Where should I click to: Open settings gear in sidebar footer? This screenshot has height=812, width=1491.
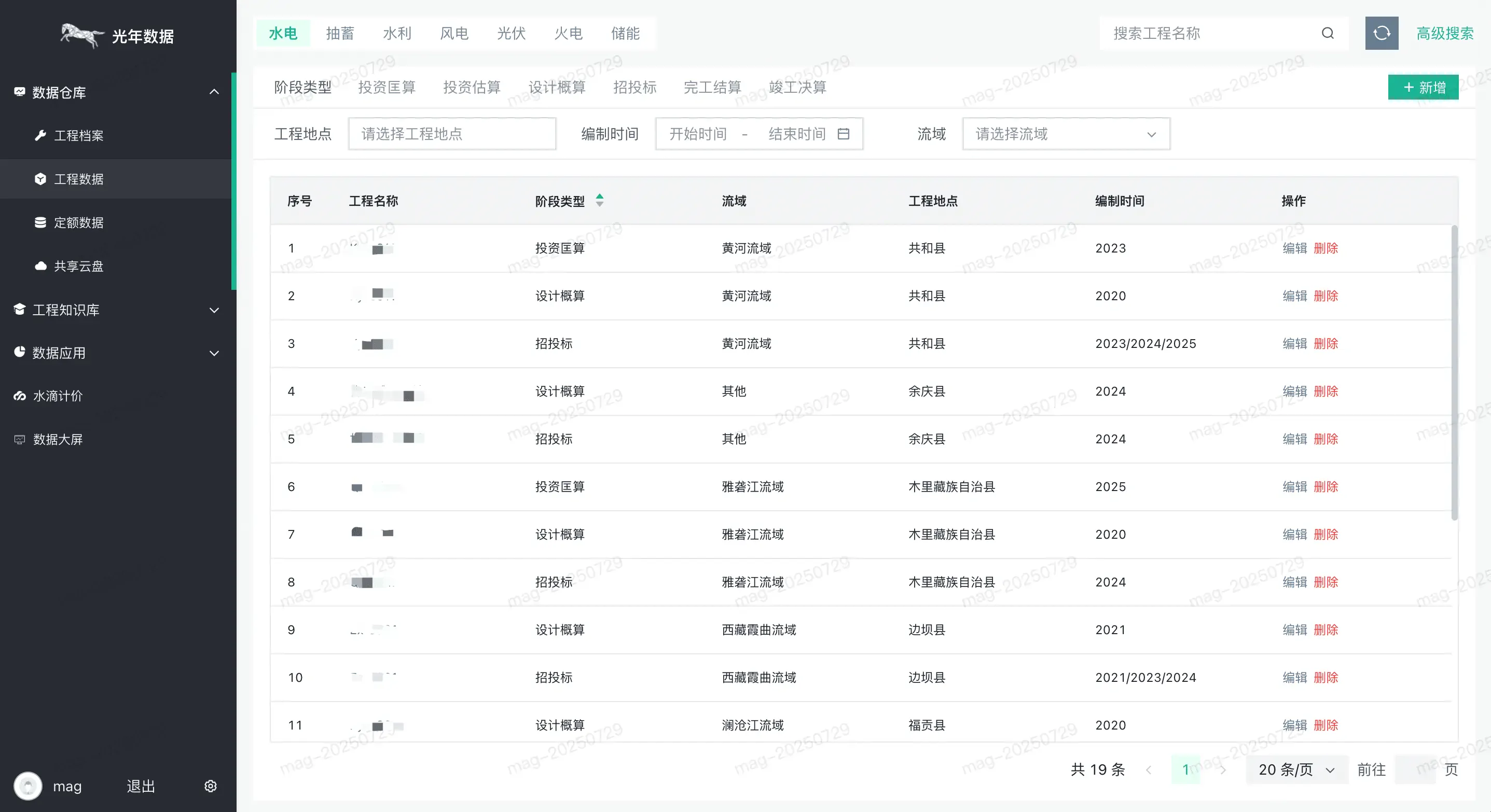click(211, 786)
